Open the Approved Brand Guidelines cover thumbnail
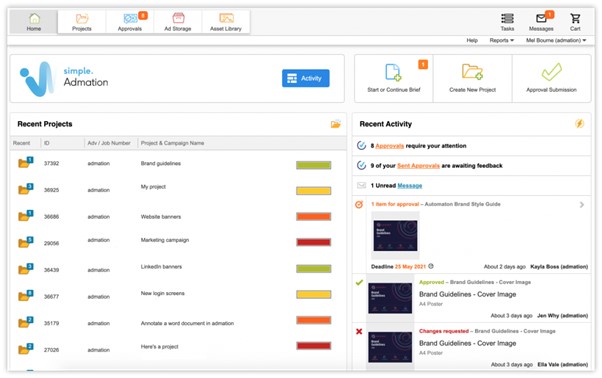 390,298
